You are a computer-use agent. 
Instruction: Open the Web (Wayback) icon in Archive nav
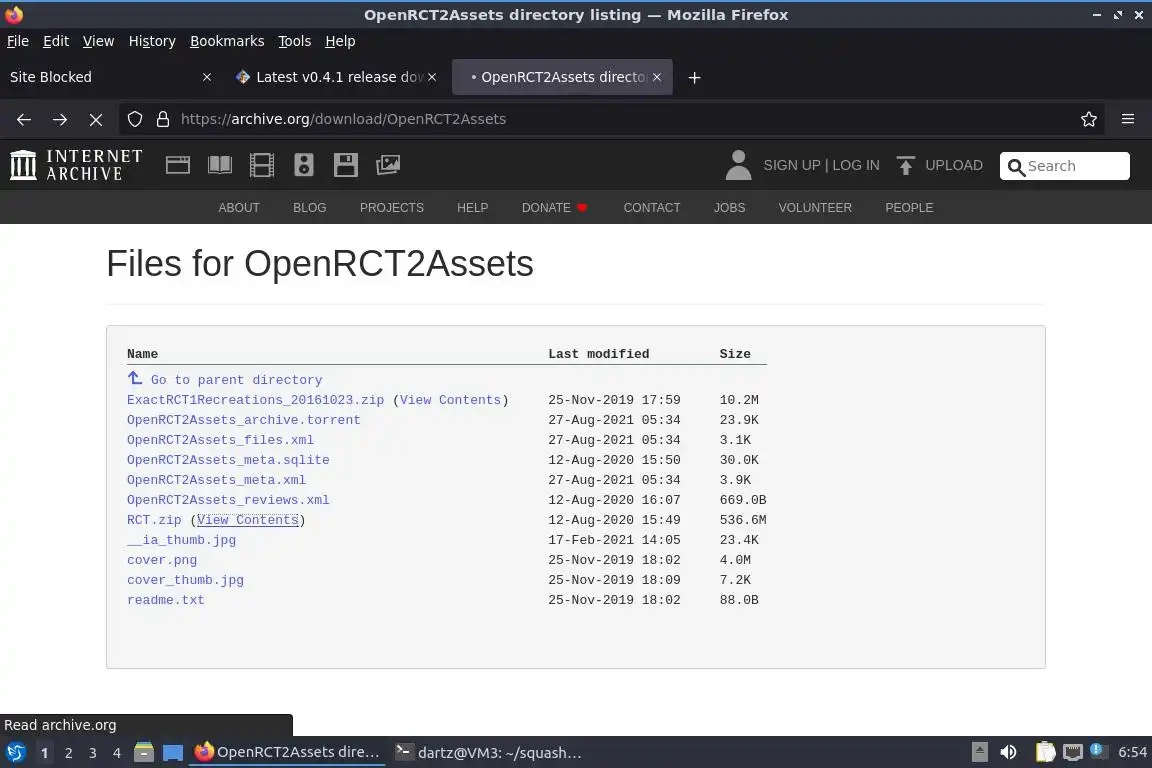pyautogui.click(x=178, y=165)
